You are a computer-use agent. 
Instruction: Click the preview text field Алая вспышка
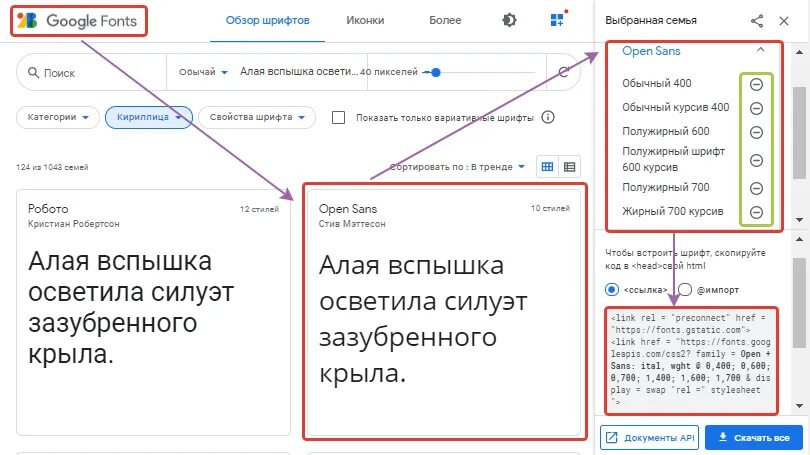(x=299, y=72)
